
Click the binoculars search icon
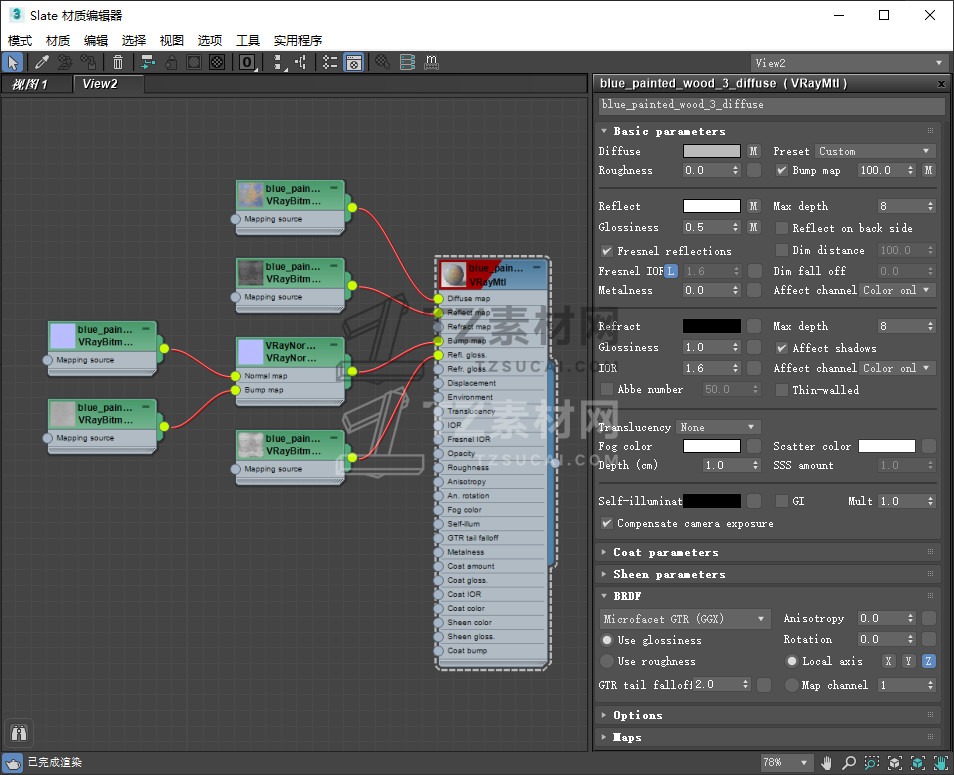click(x=17, y=732)
